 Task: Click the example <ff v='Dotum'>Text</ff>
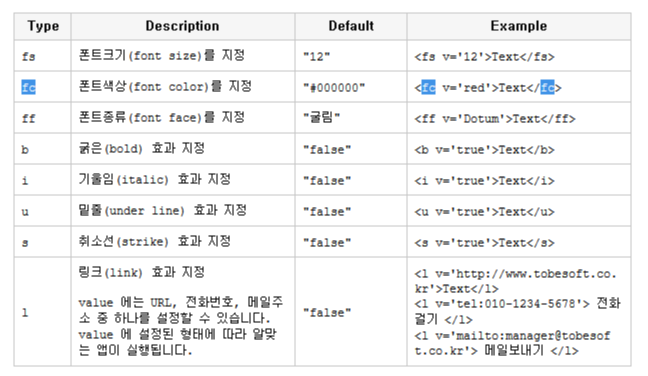point(495,119)
